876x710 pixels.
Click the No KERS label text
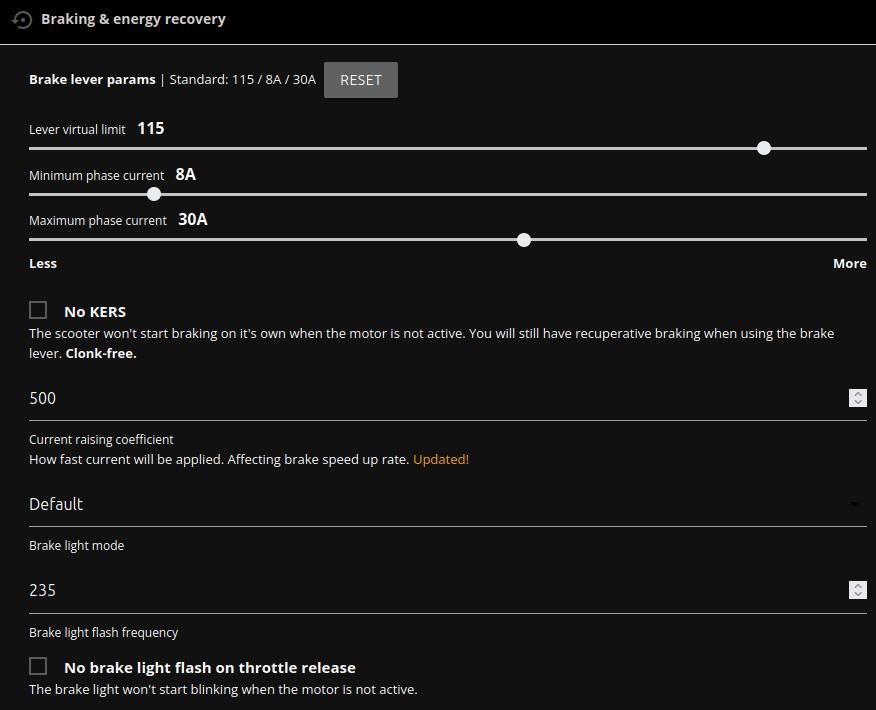pos(95,312)
